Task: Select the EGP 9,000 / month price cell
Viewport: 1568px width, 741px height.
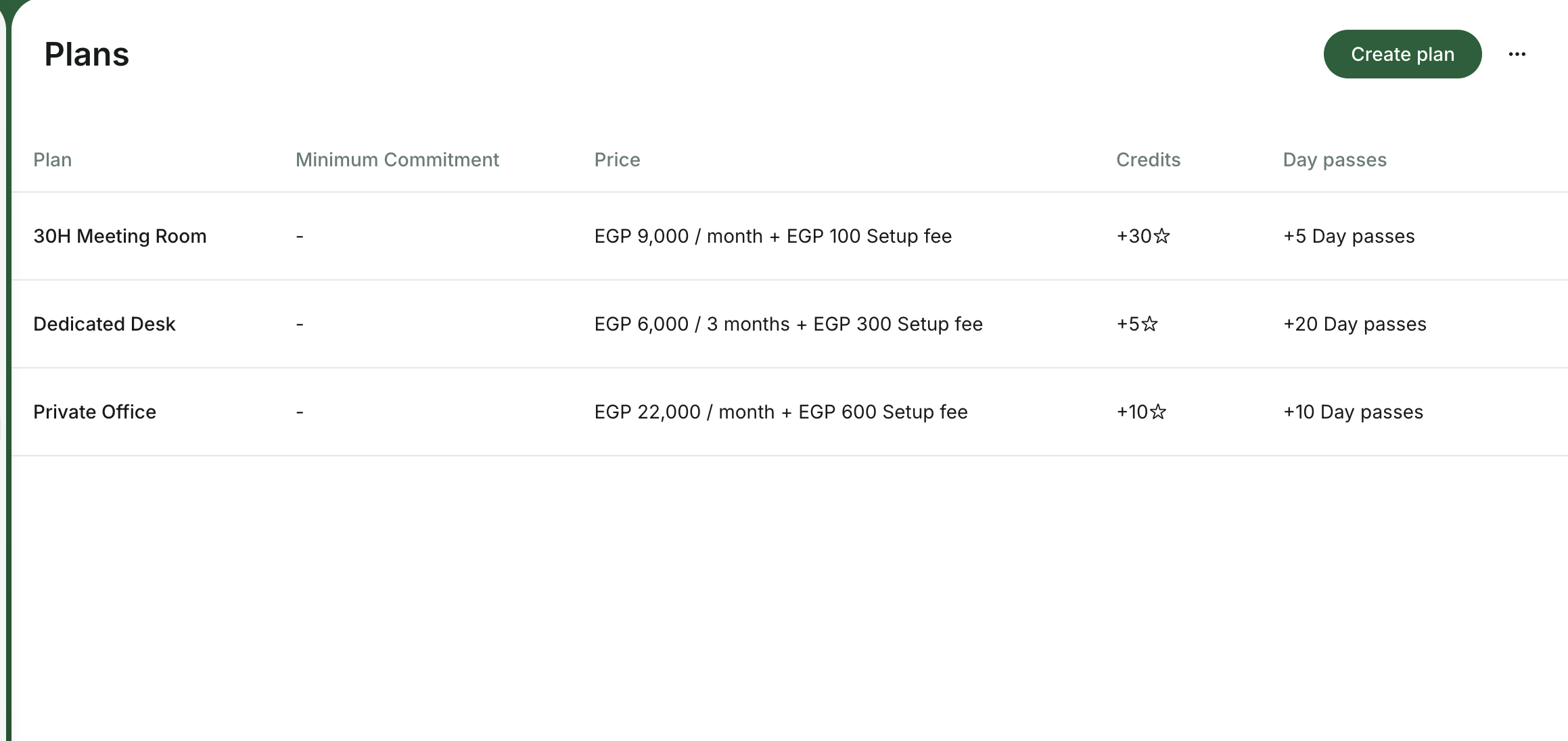Action: 773,236
